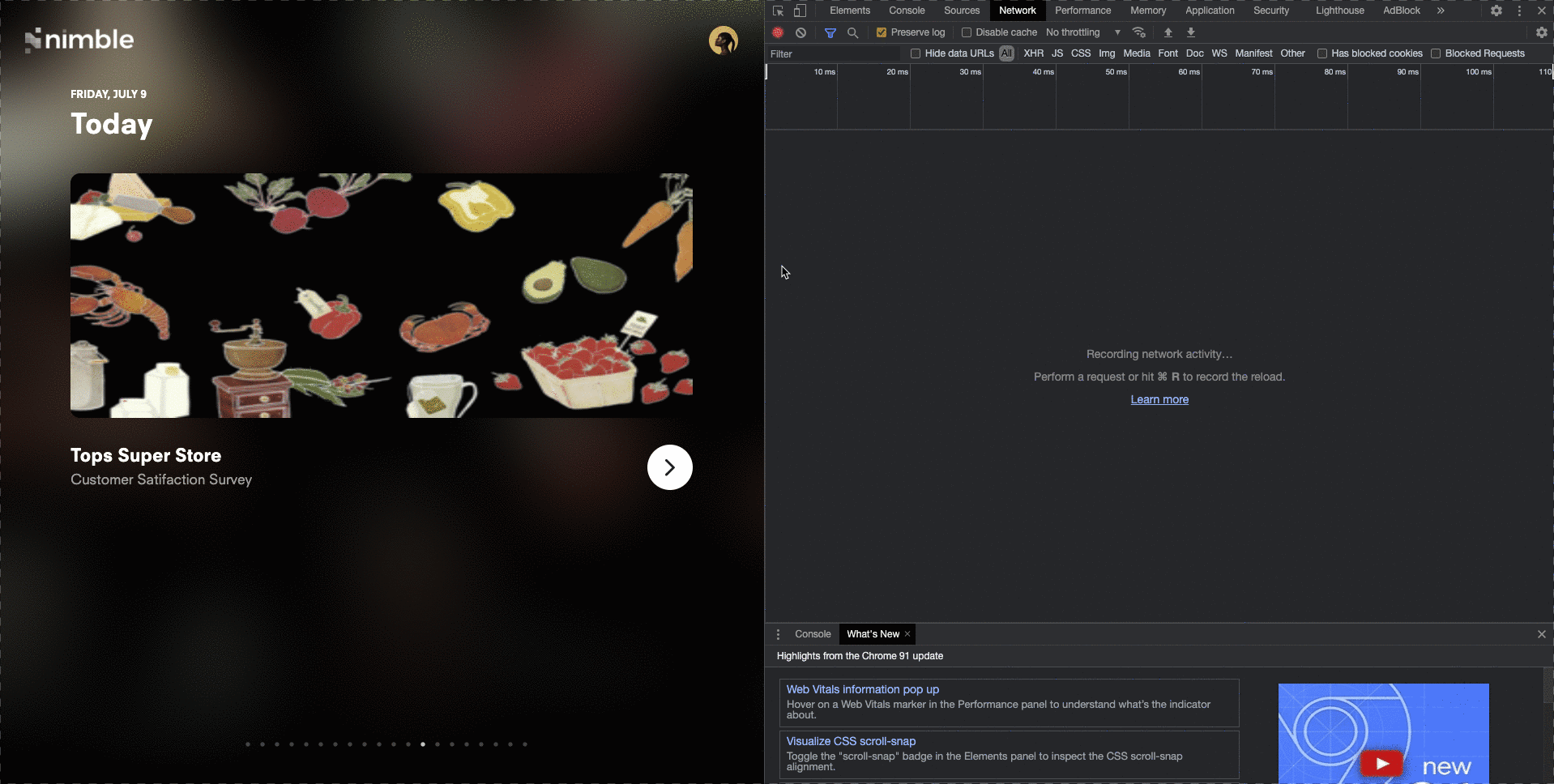Open the Learn more link
Screen dimensions: 1554x784
[x=1159, y=399]
